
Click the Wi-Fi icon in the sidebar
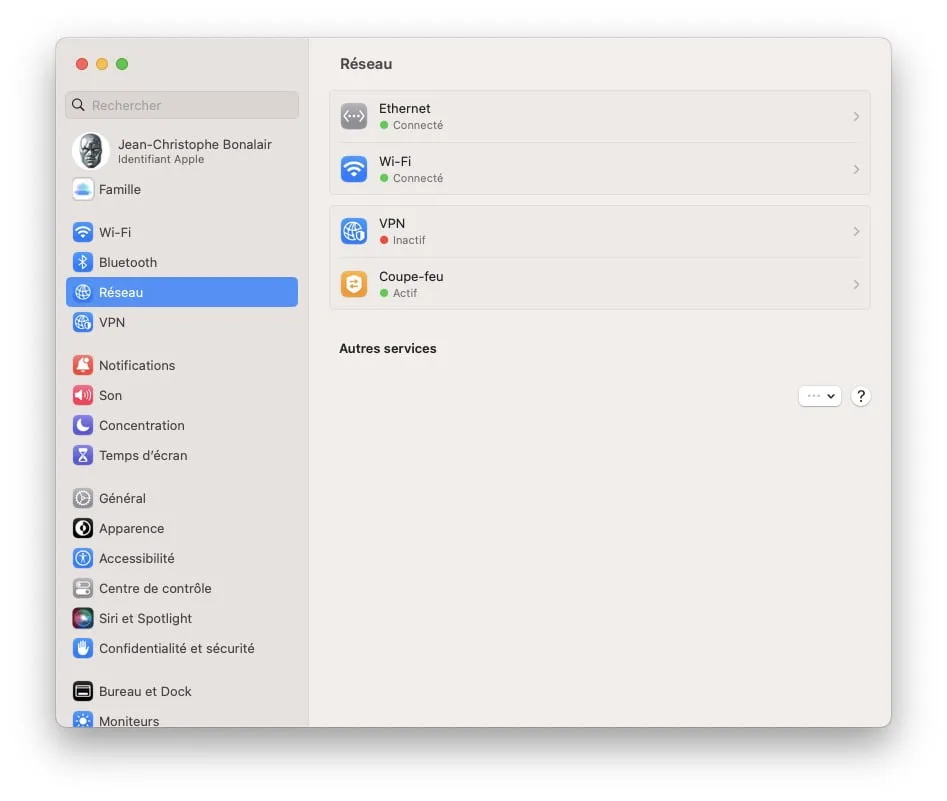[83, 232]
